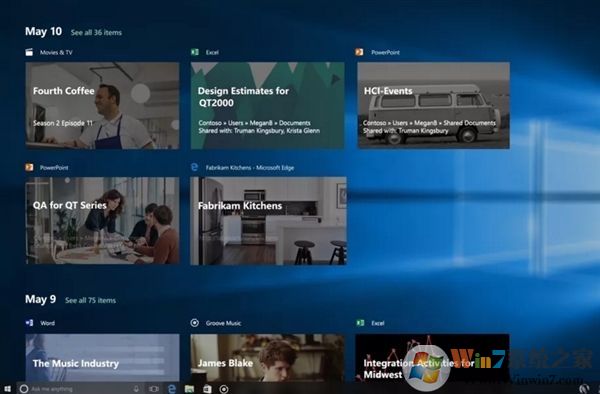The height and width of the screenshot is (394, 600).
Task: Click the Excel icon above Integration Activities card
Action: (360, 323)
